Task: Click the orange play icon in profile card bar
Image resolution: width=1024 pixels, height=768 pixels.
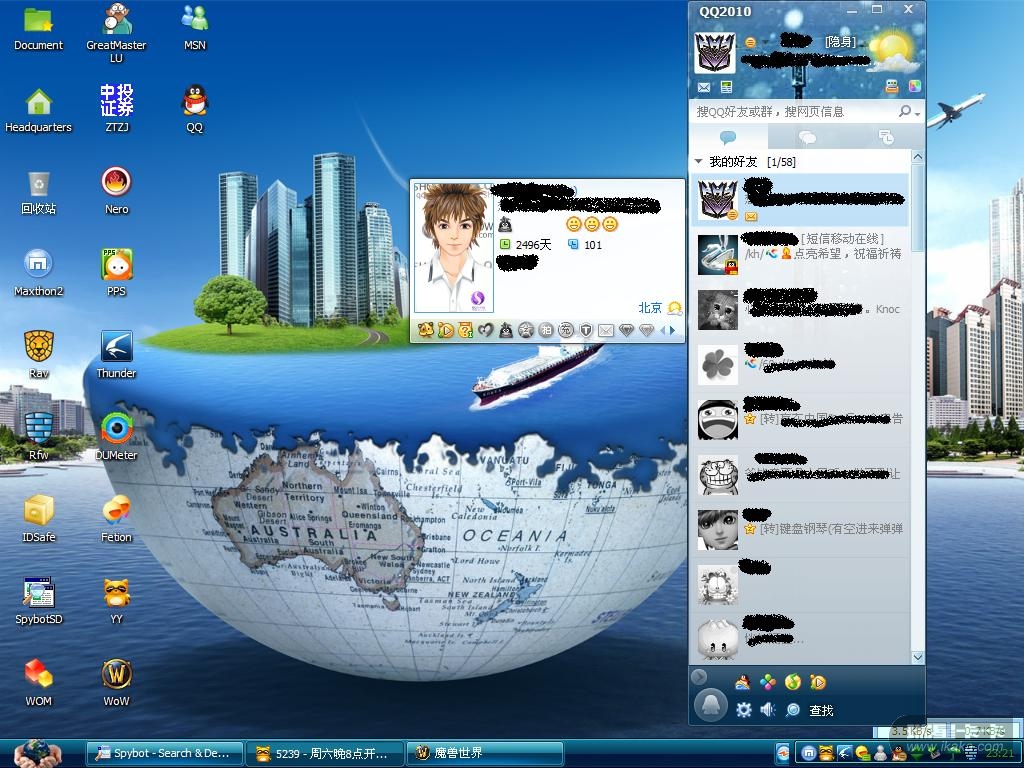Action: [445, 330]
